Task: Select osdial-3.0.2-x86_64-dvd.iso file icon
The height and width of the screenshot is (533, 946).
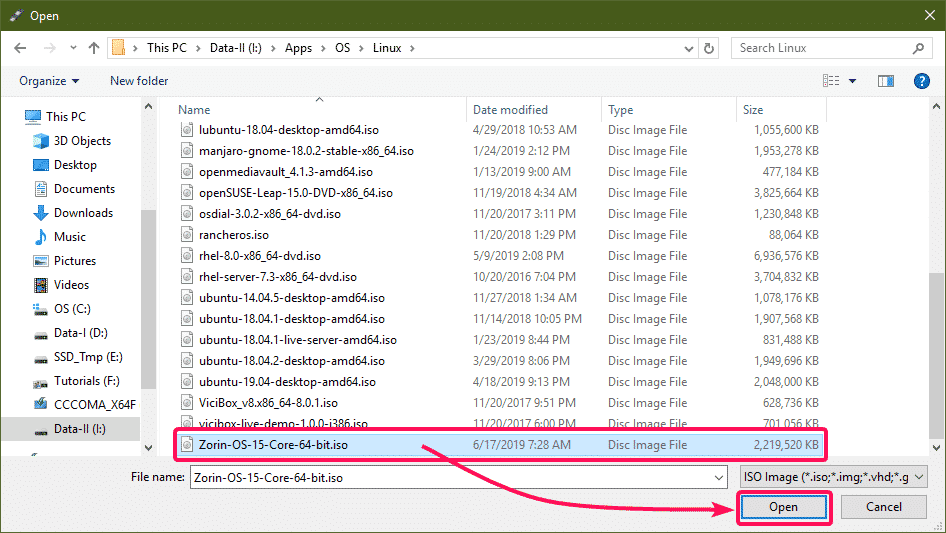Action: [x=187, y=214]
